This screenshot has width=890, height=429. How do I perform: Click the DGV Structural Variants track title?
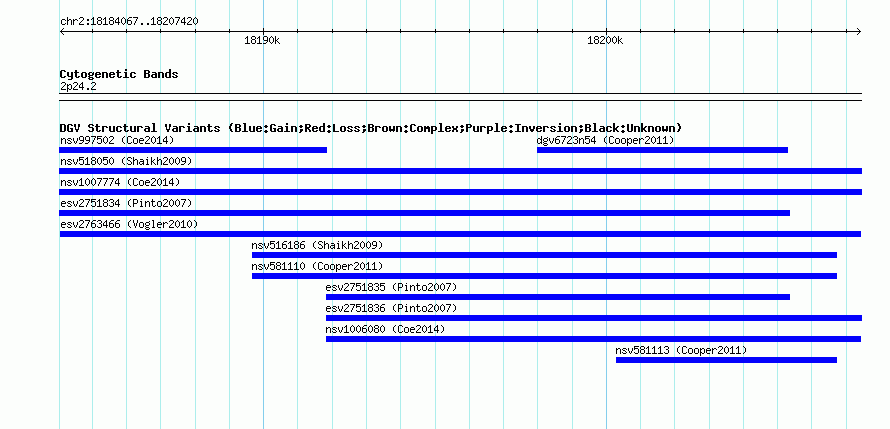tap(371, 128)
